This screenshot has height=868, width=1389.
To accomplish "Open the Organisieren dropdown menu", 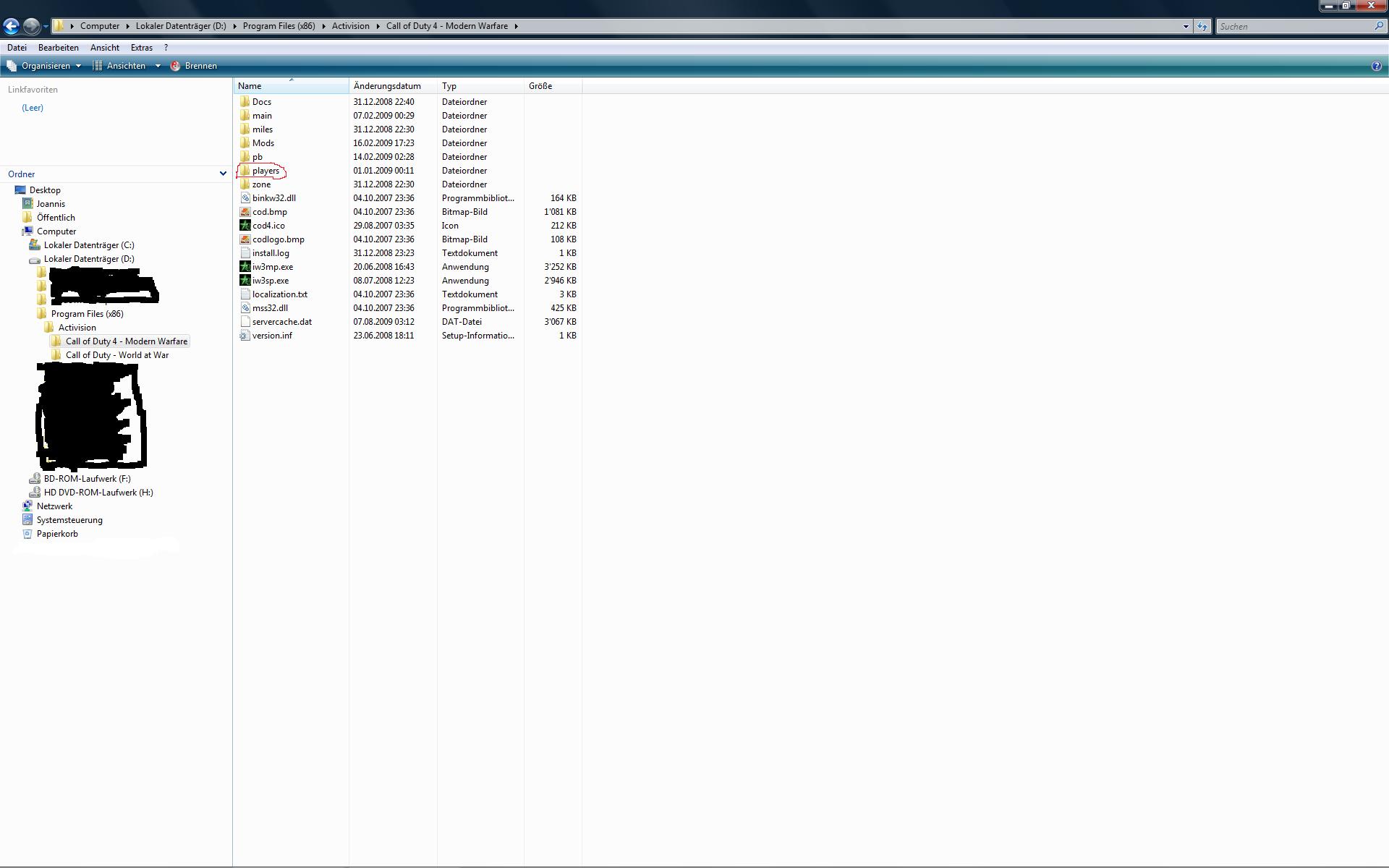I will point(45,66).
